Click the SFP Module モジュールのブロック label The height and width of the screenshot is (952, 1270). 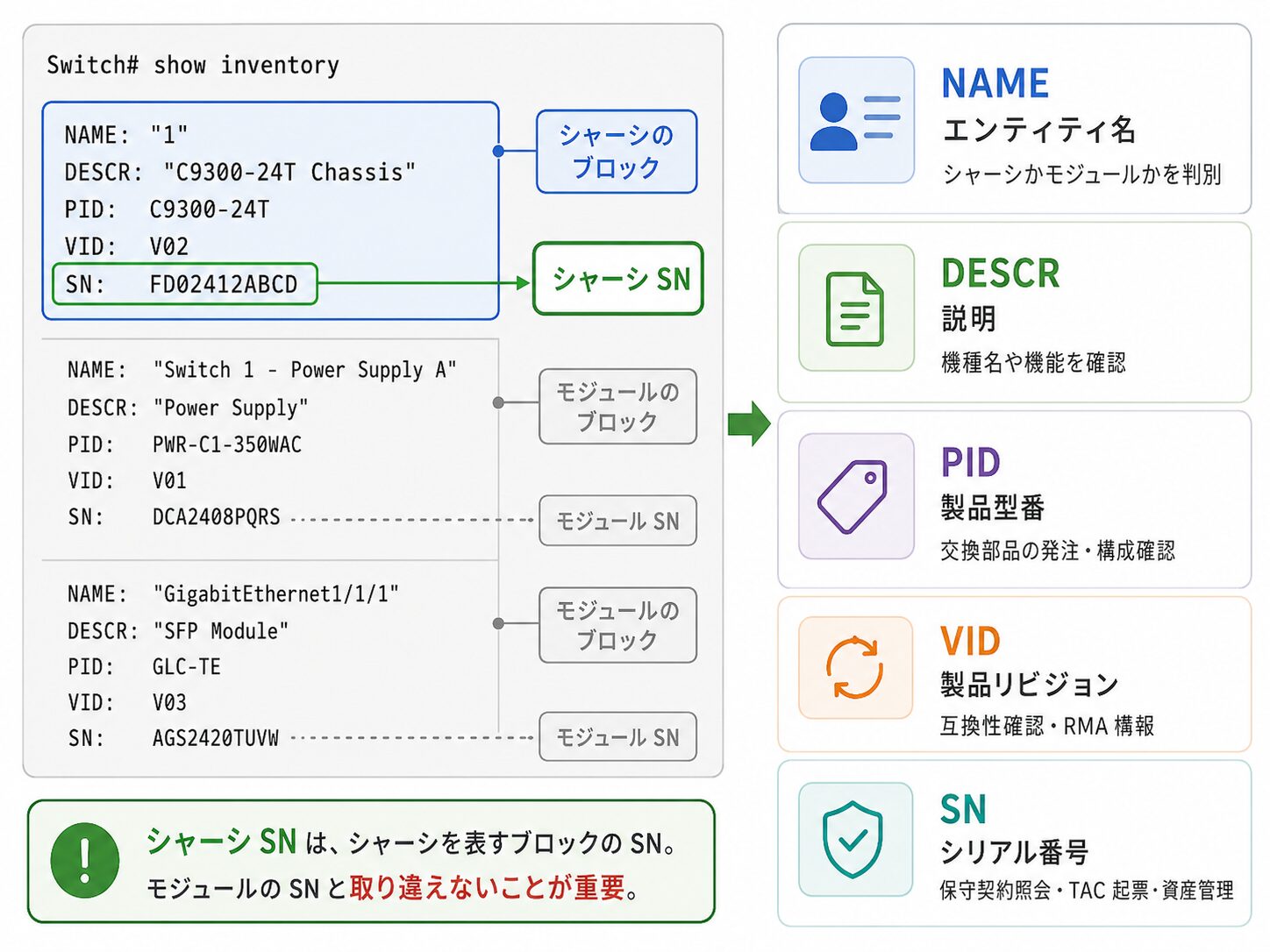pyautogui.click(x=618, y=625)
